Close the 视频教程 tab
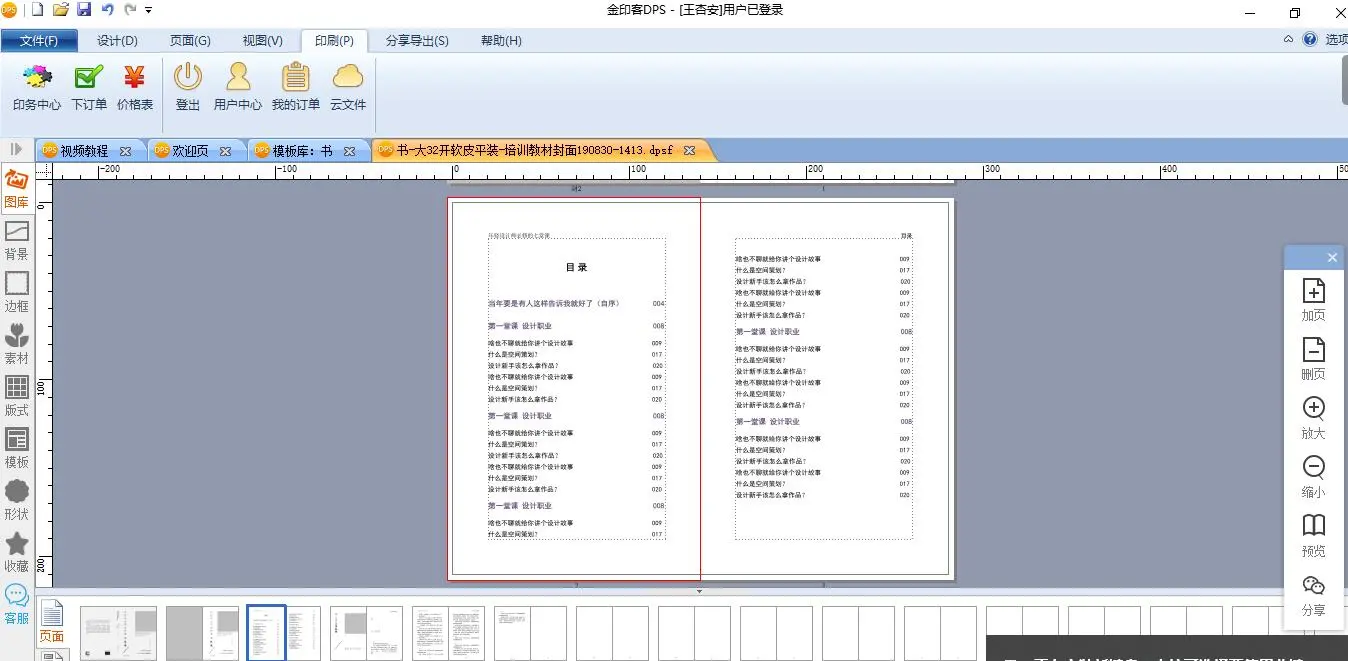Screen dimensions: 1348x661 coord(125,151)
